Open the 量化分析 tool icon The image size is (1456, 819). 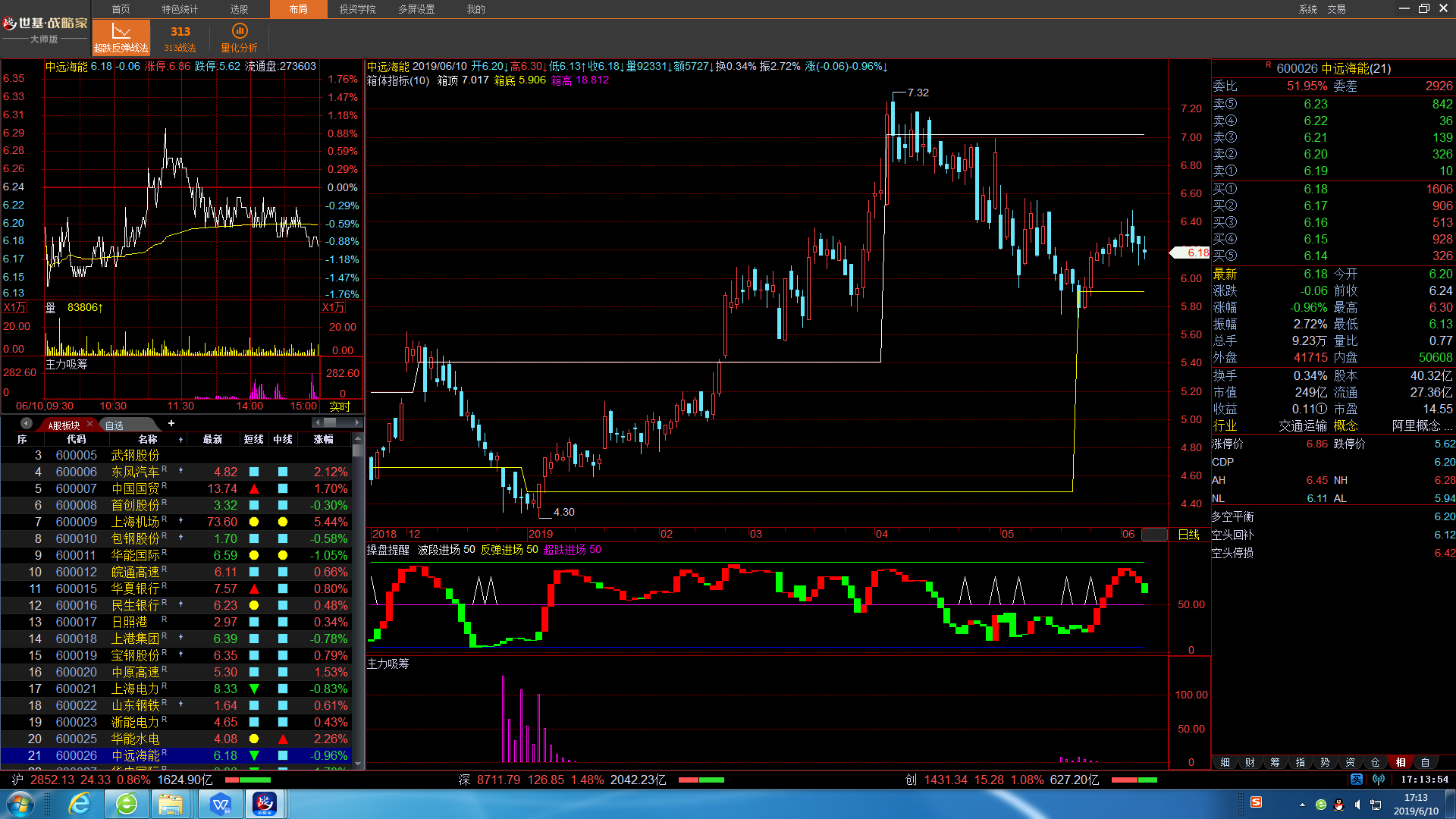pyautogui.click(x=239, y=37)
